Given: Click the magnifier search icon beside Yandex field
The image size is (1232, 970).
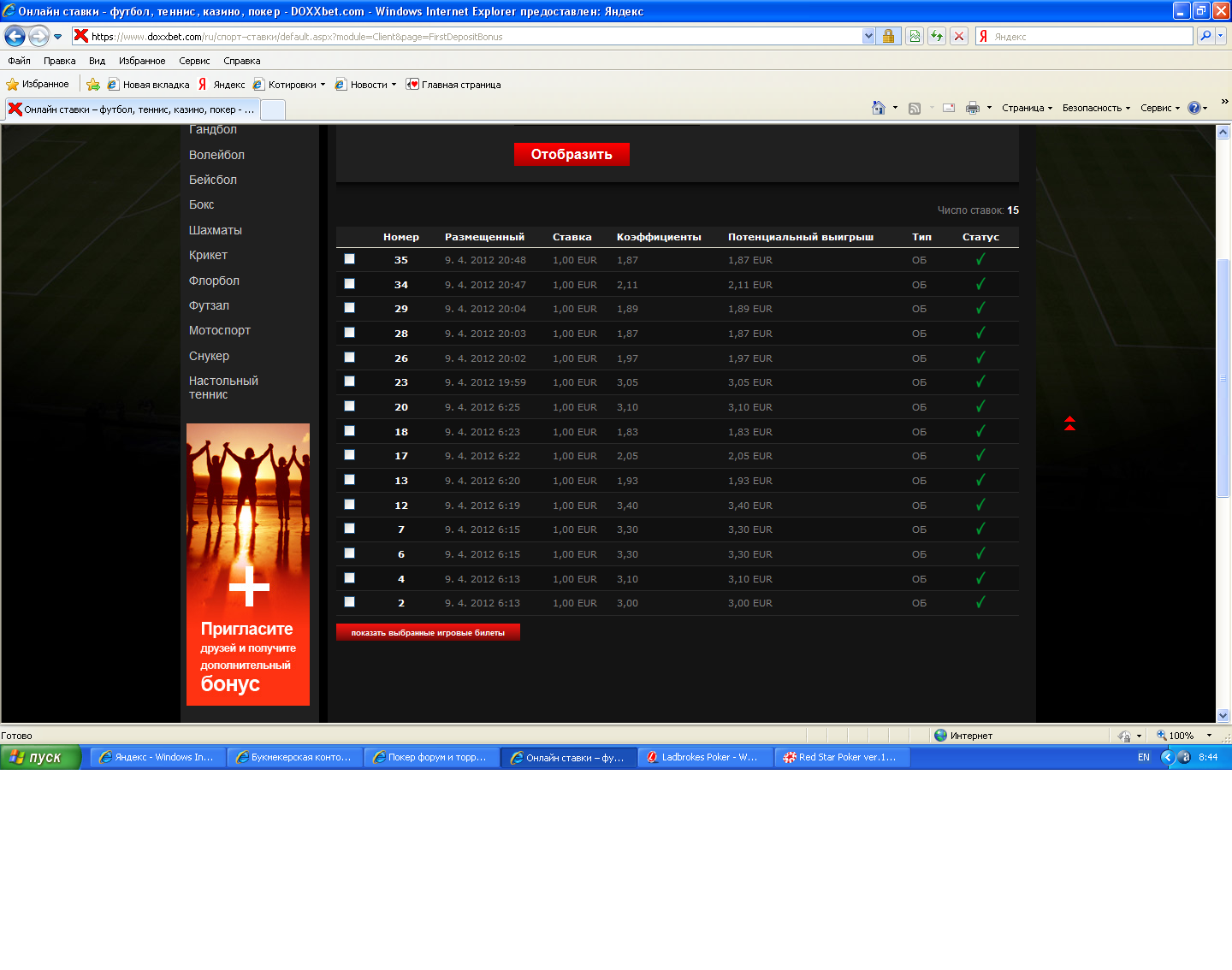Looking at the screenshot, I should click(x=1205, y=36).
